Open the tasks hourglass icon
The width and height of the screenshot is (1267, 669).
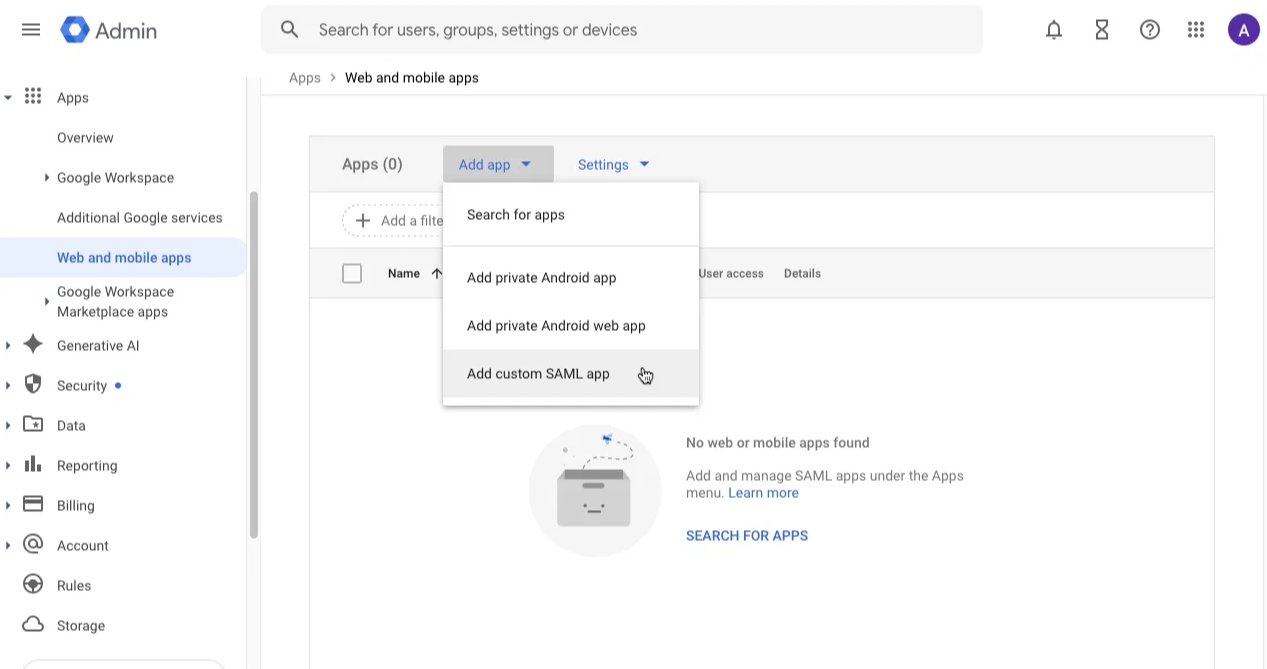pyautogui.click(x=1102, y=30)
